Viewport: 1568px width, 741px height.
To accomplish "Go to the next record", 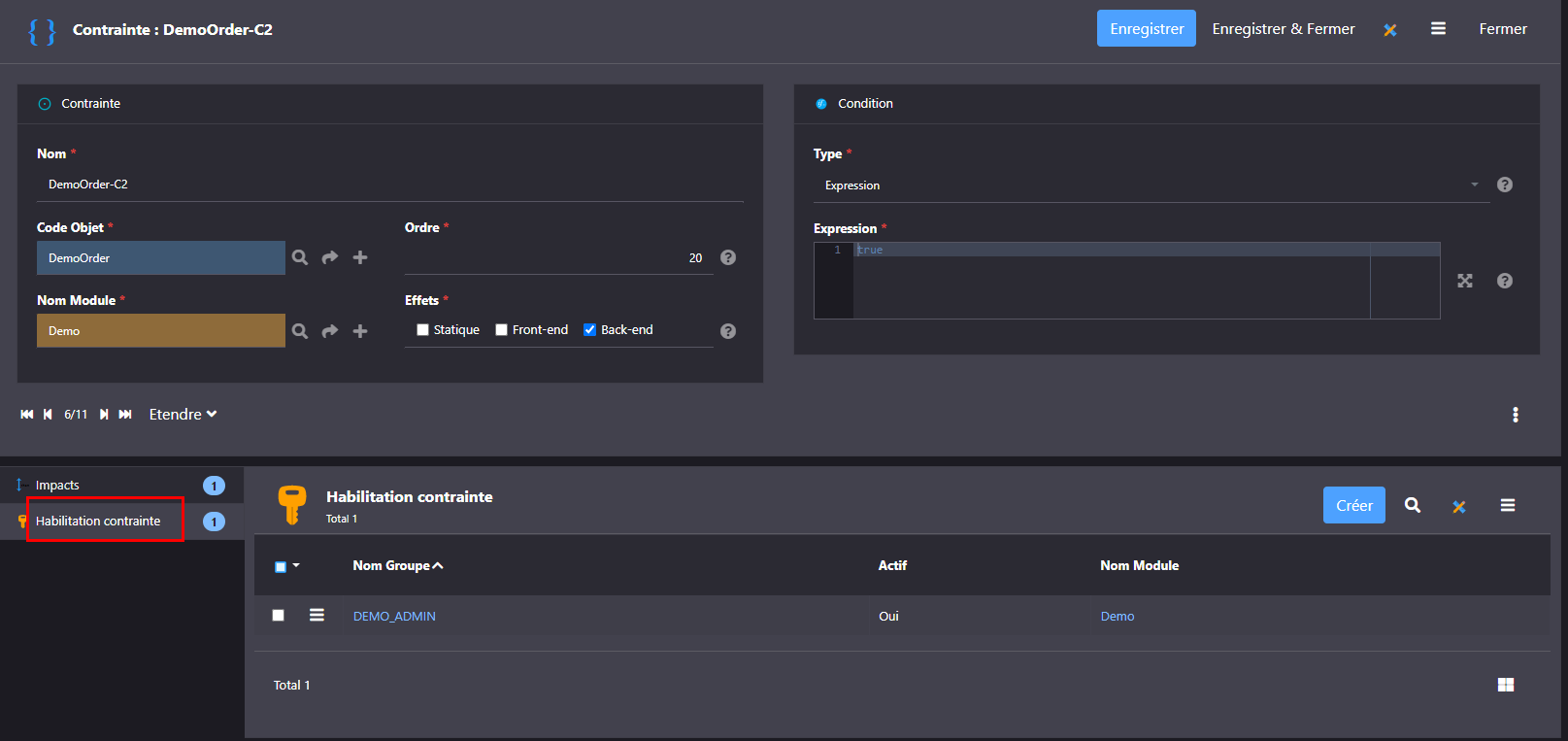I will click(104, 415).
